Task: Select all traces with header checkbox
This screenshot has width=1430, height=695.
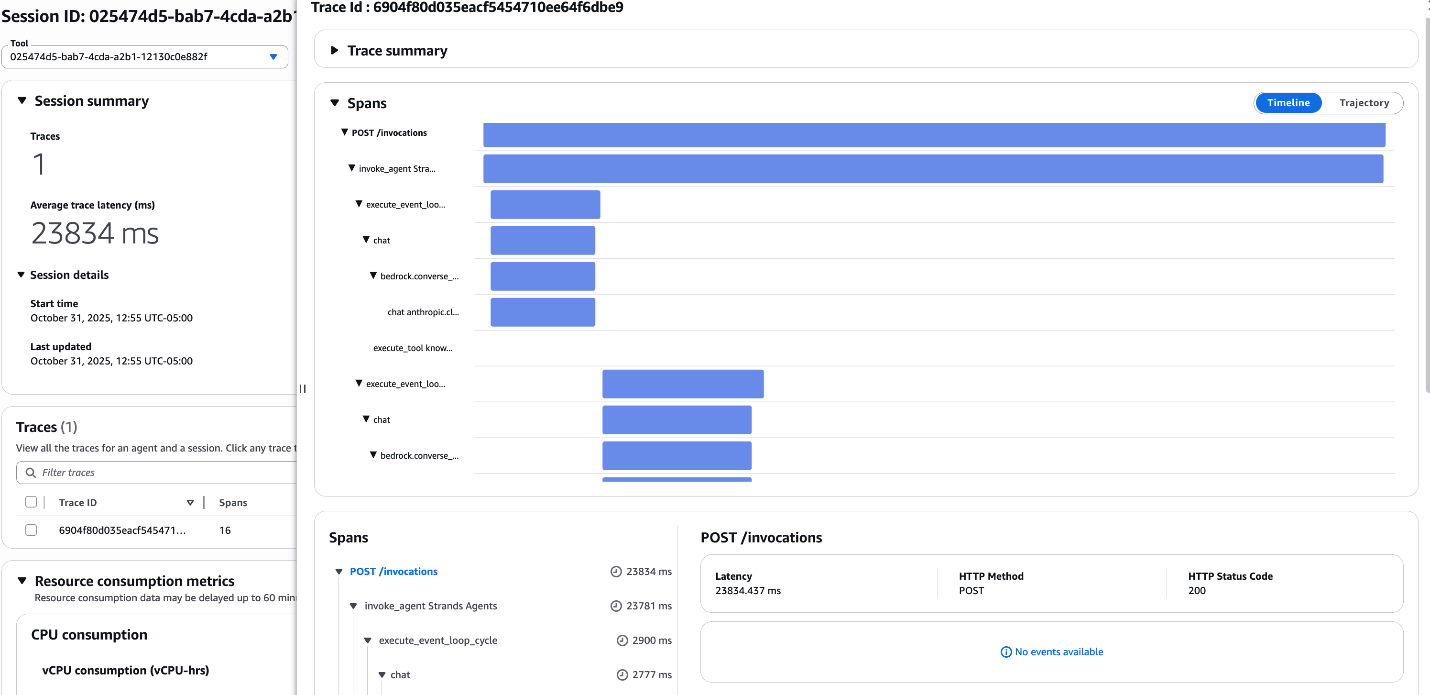Action: 31,502
